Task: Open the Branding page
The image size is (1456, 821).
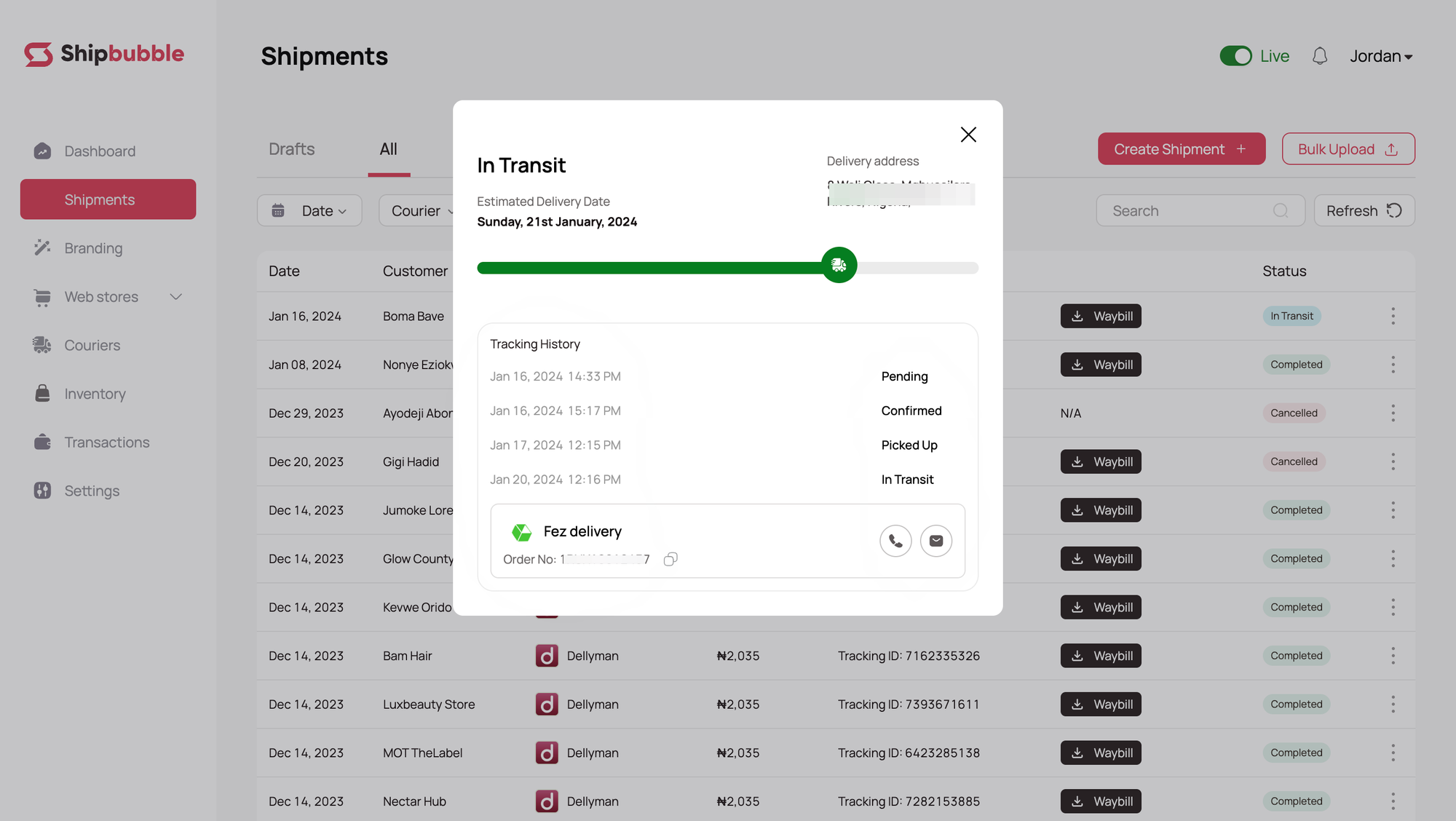Action: (93, 248)
